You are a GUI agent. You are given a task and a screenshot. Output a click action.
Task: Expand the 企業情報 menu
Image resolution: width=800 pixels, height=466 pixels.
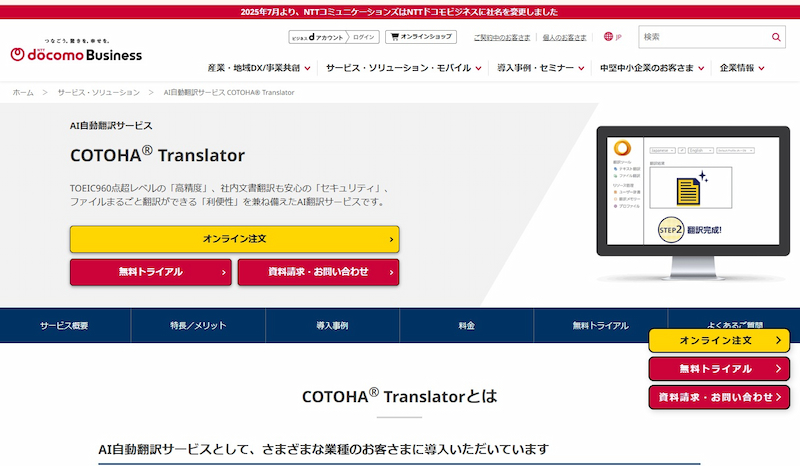(x=742, y=68)
